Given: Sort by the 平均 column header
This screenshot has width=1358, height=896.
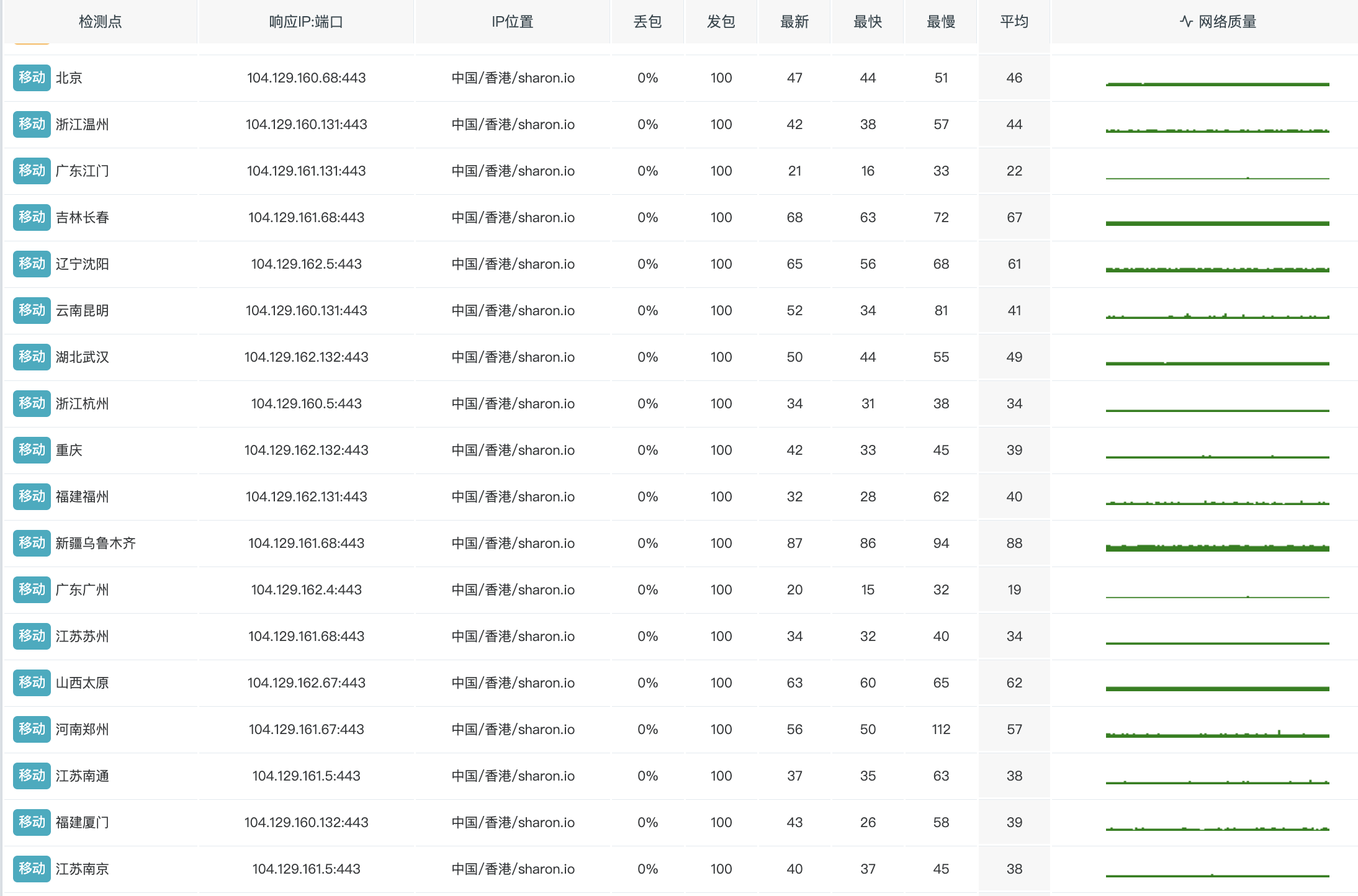Looking at the screenshot, I should pos(1014,22).
